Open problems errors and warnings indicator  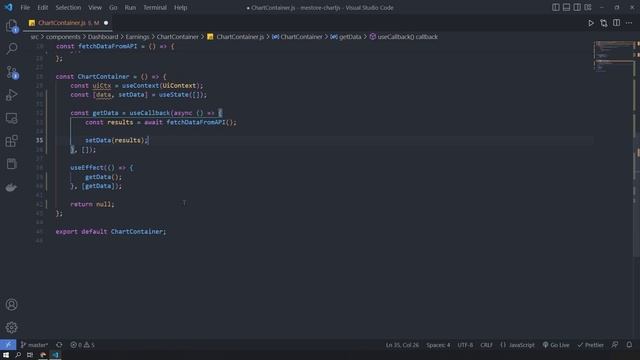pos(82,345)
